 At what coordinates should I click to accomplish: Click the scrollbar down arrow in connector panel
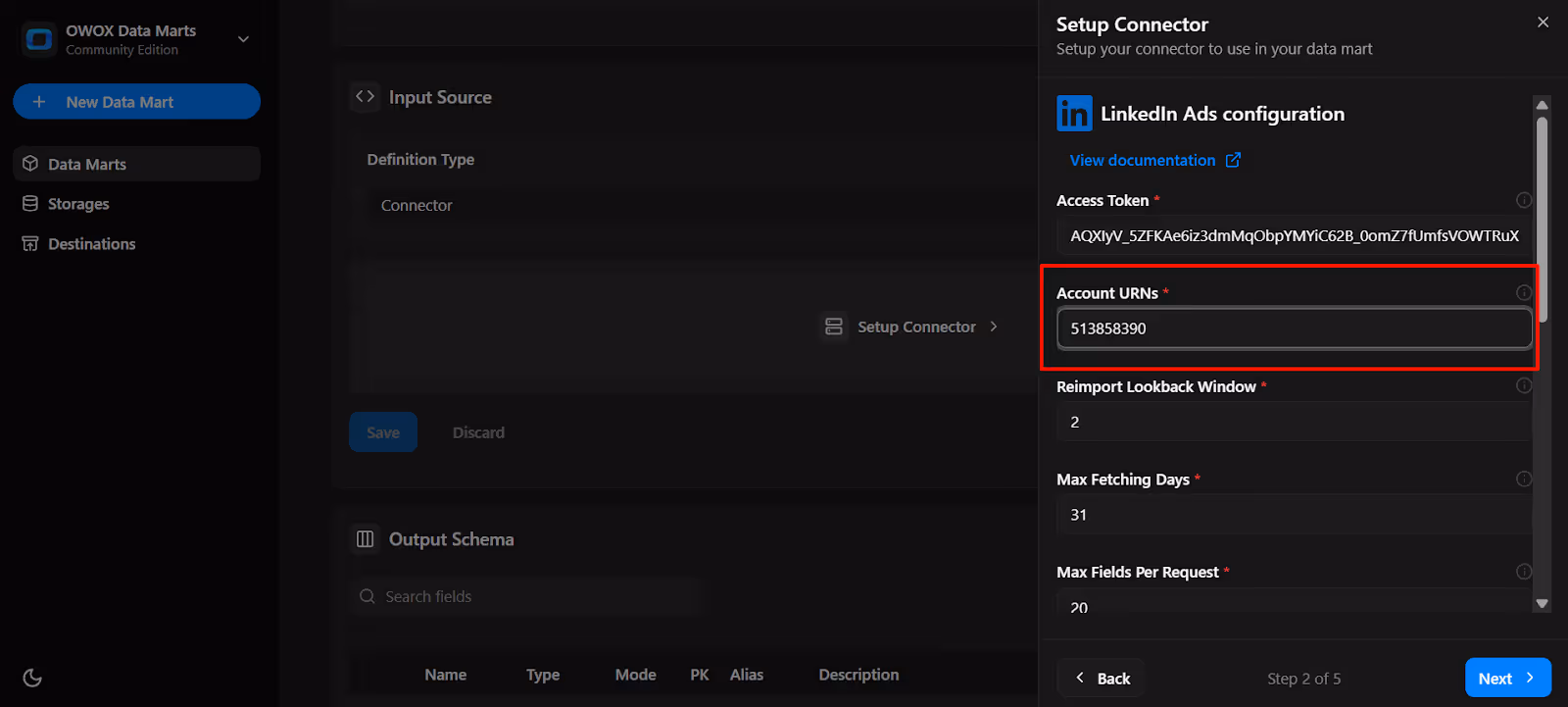click(x=1542, y=604)
